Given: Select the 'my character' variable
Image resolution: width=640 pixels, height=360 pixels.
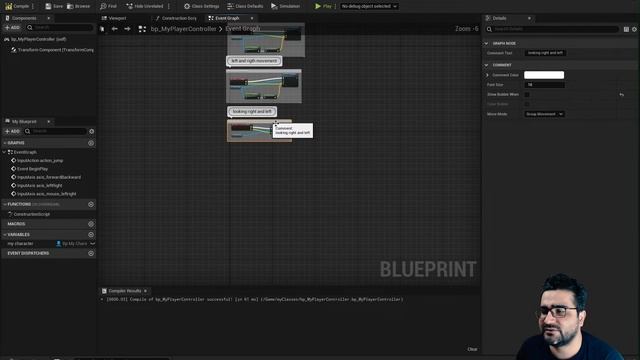Looking at the screenshot, I should [x=20, y=244].
